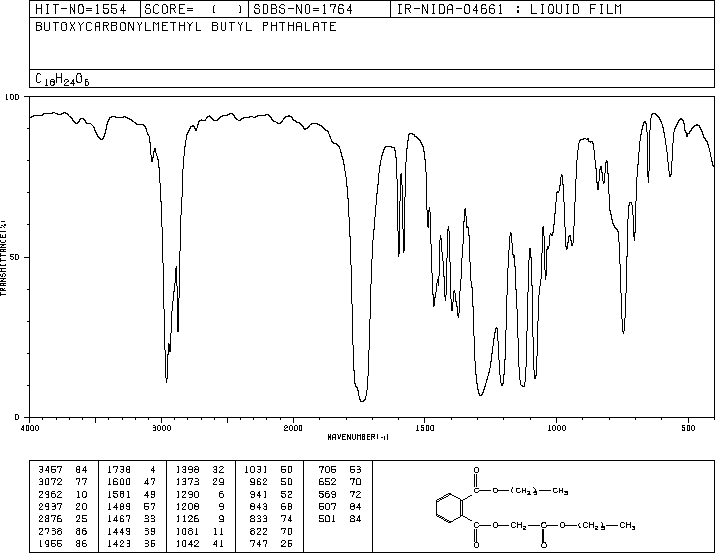Click the 1489 peak table entry
This screenshot has height=553, width=715.
131,506
